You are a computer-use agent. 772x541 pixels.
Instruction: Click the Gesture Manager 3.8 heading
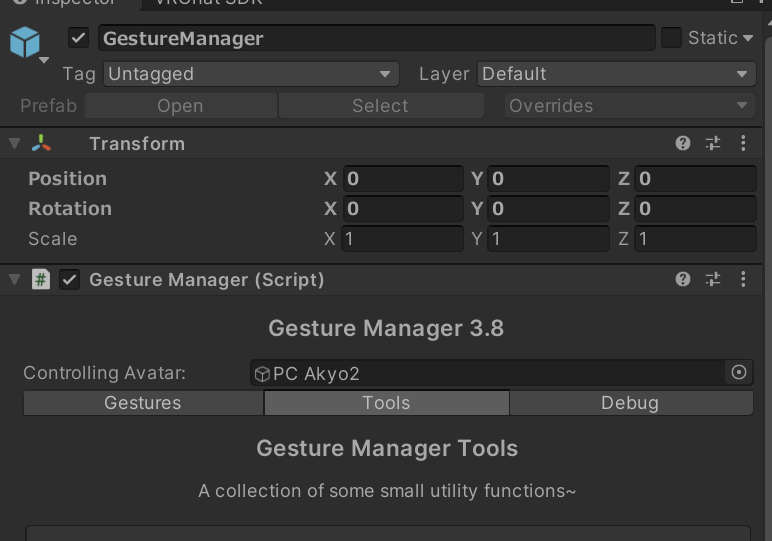pos(386,328)
